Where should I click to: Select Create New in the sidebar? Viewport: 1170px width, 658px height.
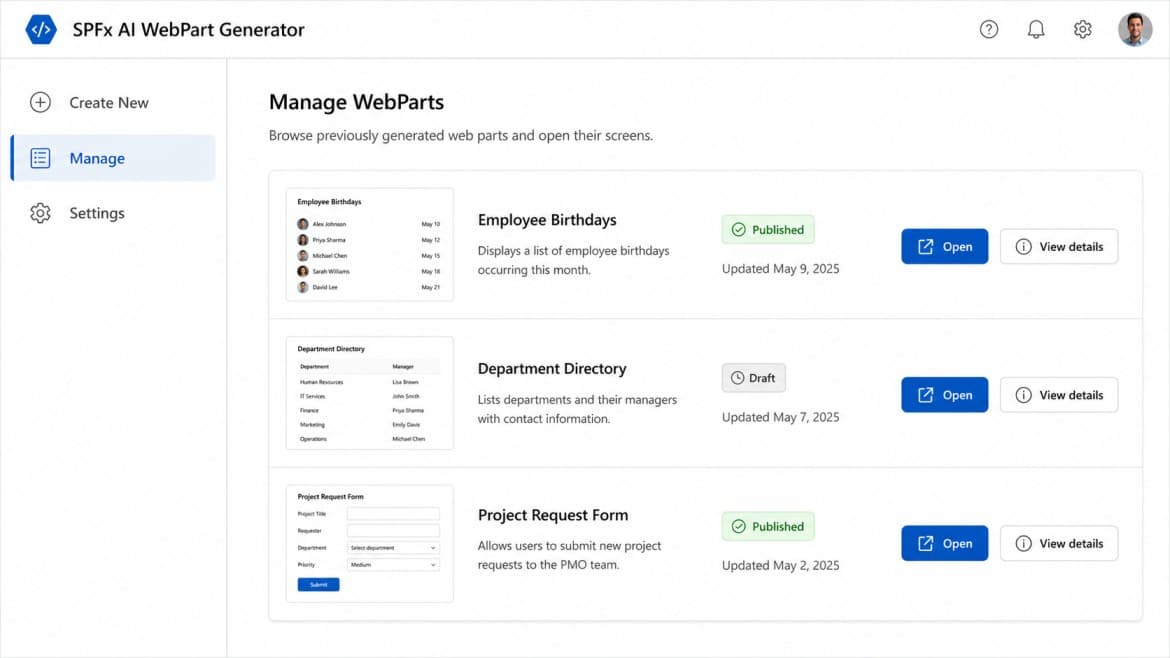click(113, 102)
